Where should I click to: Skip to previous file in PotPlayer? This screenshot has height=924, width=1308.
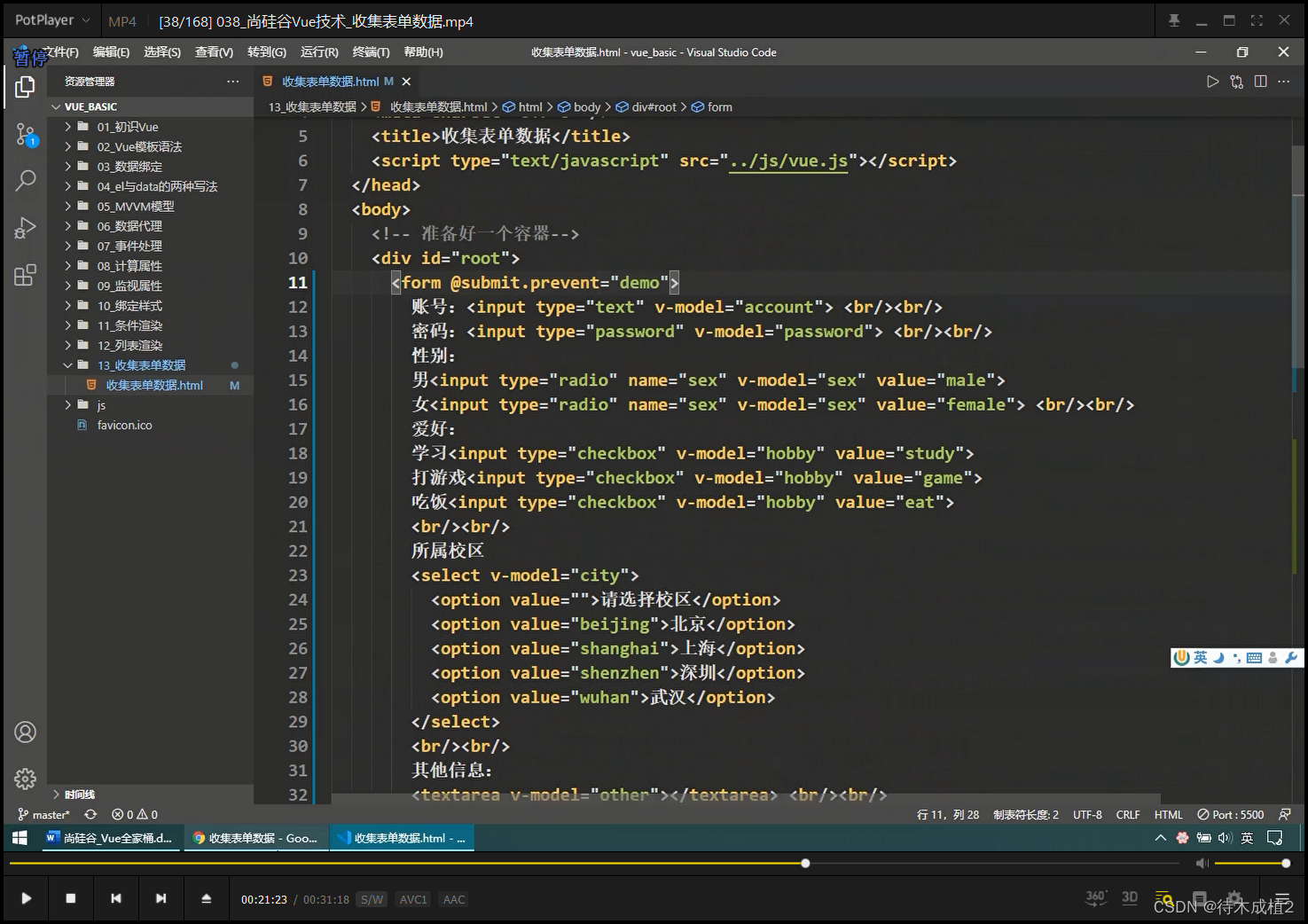[x=115, y=898]
